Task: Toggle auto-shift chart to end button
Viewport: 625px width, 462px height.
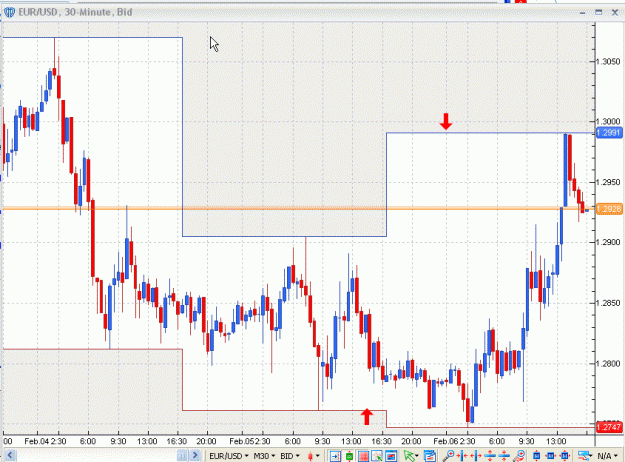Action: click(x=335, y=456)
